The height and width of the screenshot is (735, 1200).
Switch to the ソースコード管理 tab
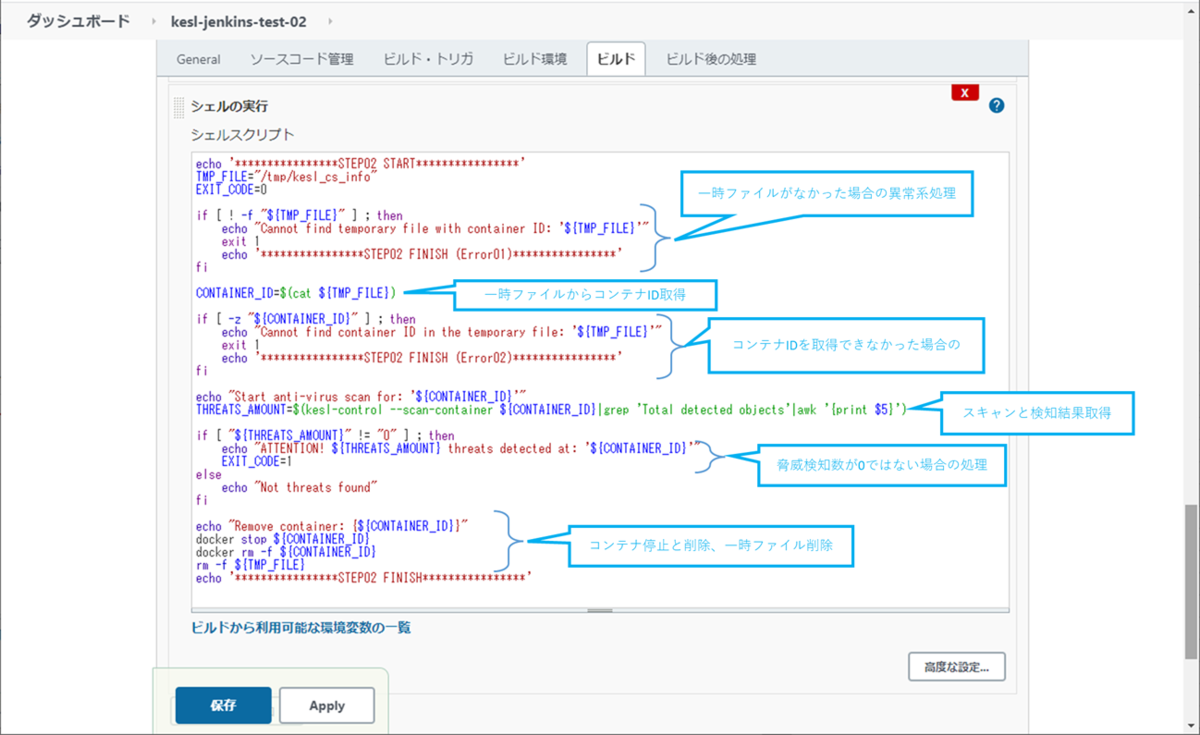(301, 59)
